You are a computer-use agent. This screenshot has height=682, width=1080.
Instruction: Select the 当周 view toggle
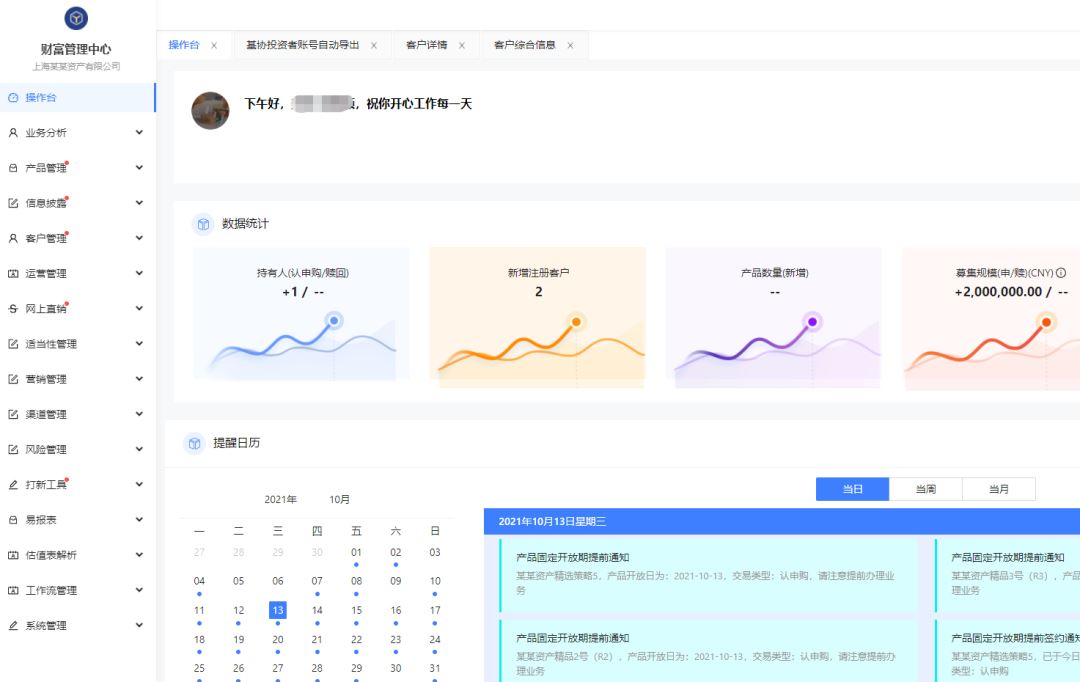(x=925, y=489)
